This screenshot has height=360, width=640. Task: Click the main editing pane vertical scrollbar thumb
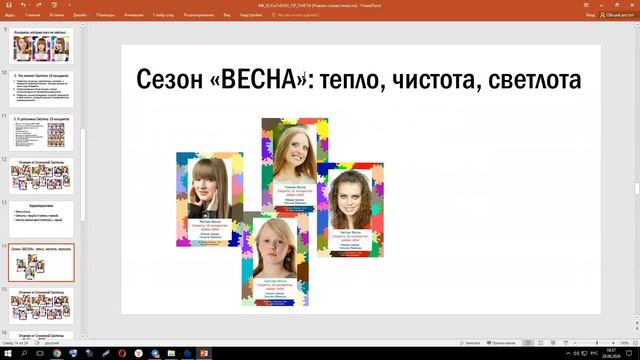637,188
